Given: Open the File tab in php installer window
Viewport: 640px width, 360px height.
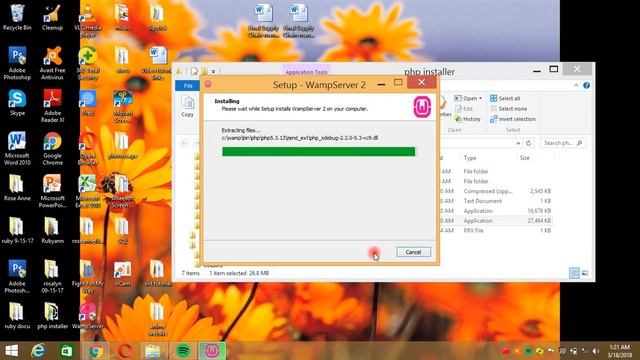Looking at the screenshot, I should [188, 86].
